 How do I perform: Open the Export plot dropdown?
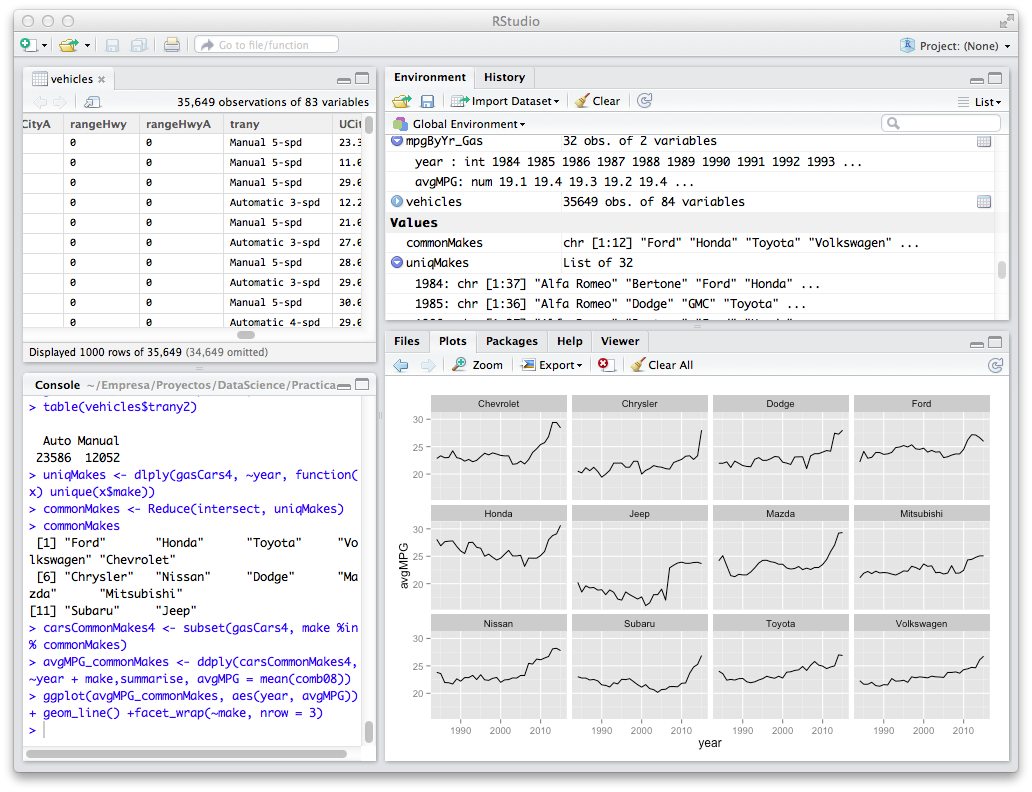pos(552,365)
